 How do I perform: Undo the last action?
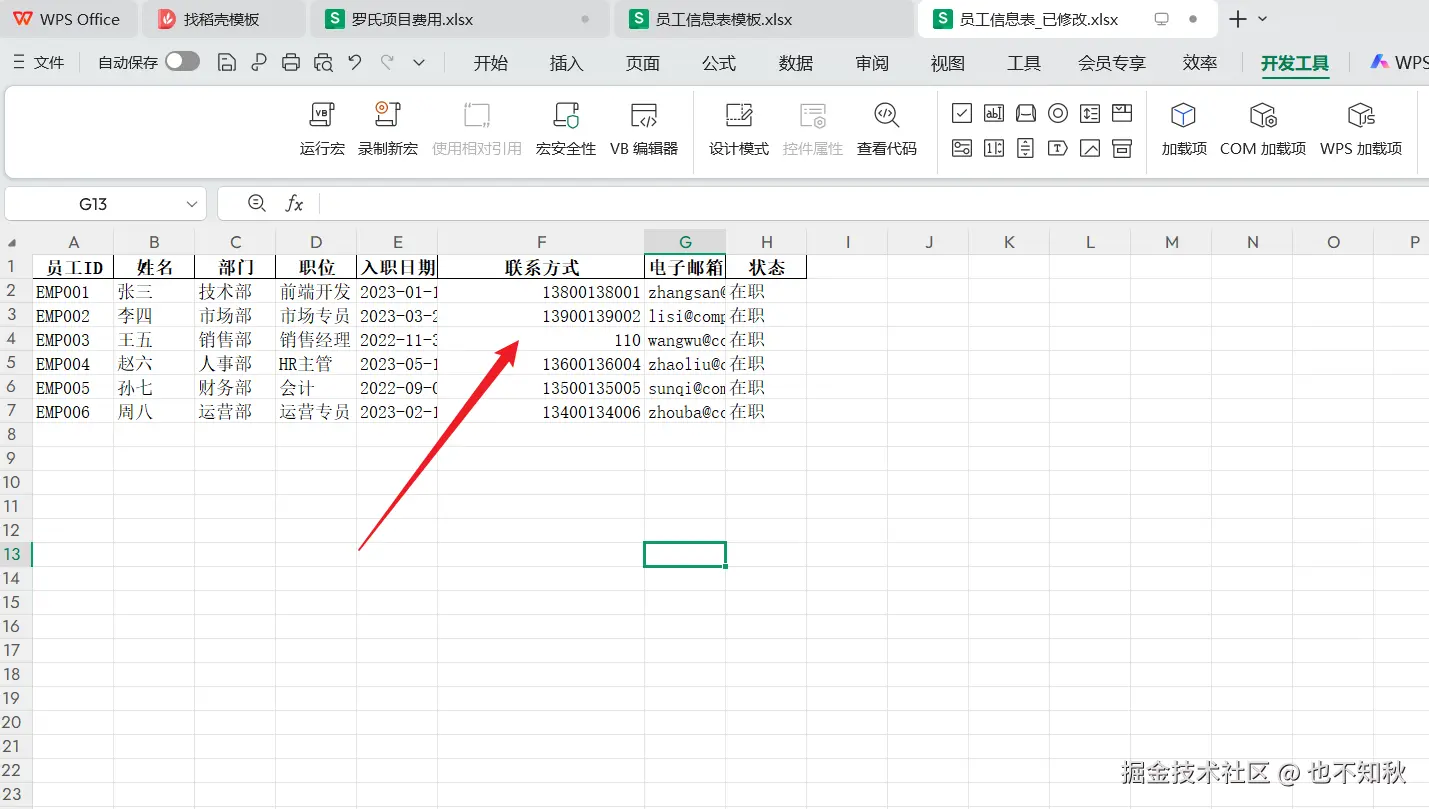(355, 63)
